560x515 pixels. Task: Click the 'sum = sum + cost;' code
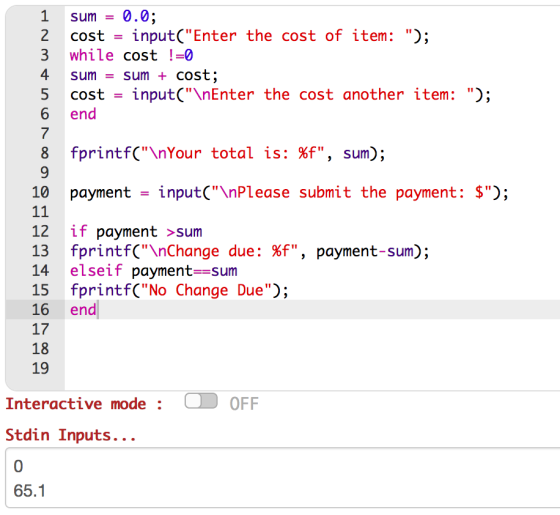[x=144, y=75]
